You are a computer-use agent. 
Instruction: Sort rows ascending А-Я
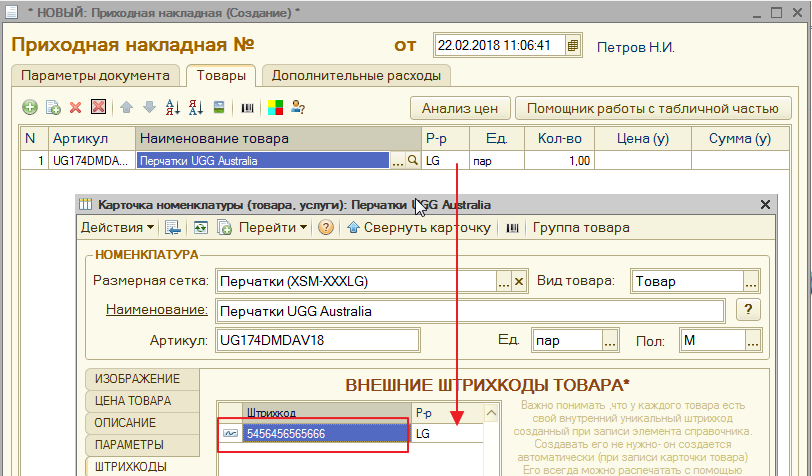(172, 108)
